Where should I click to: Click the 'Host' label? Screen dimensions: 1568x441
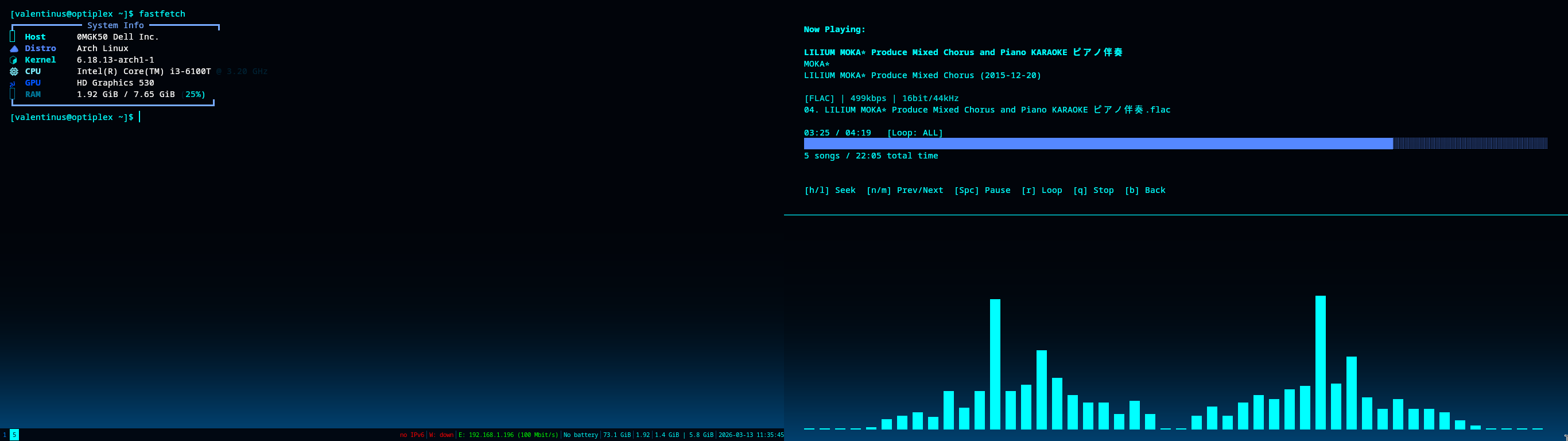tap(36, 37)
